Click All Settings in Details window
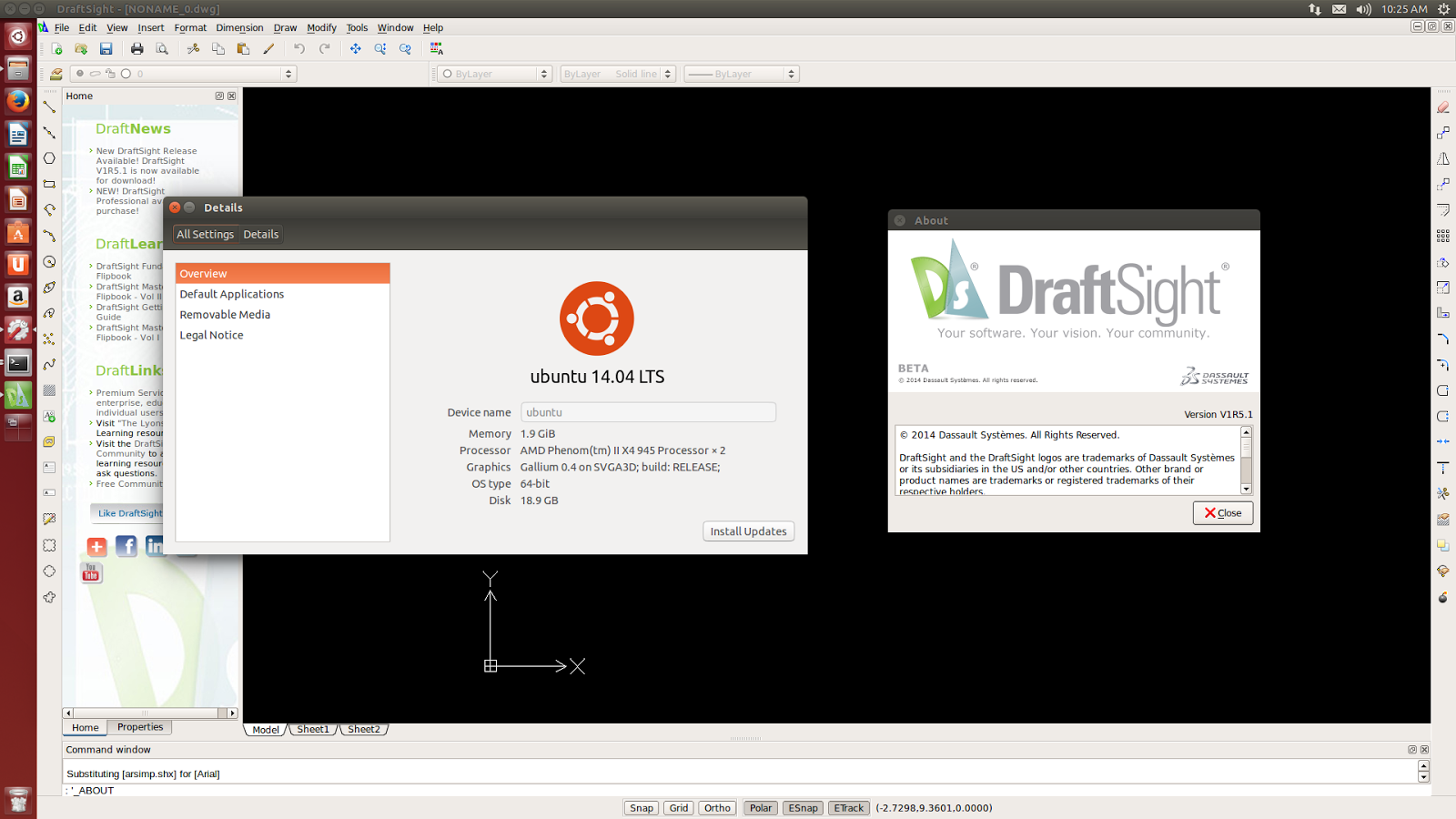 pos(205,235)
